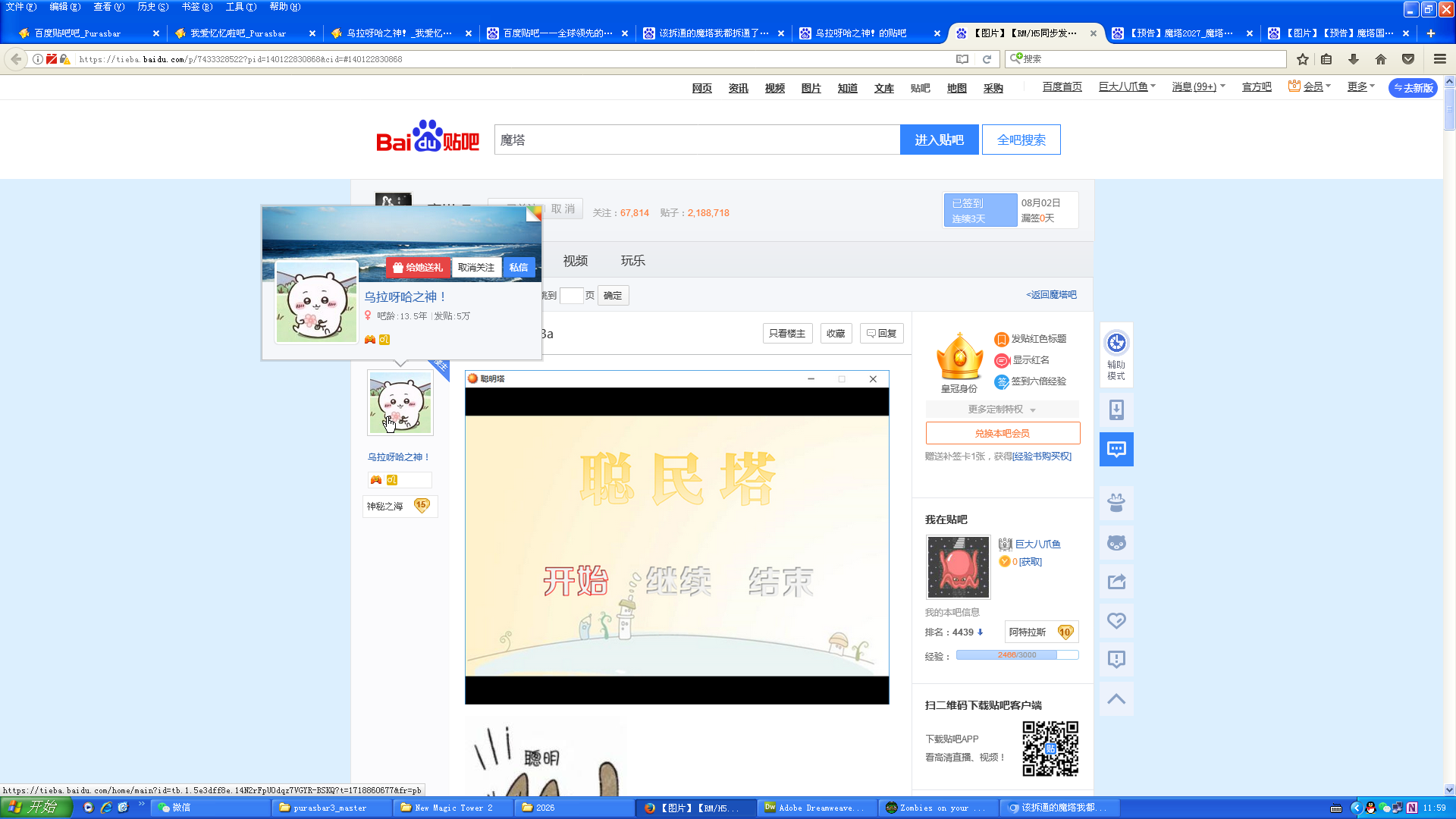
Task: Click the magic hat rabbit sidebar icon
Action: (1116, 503)
